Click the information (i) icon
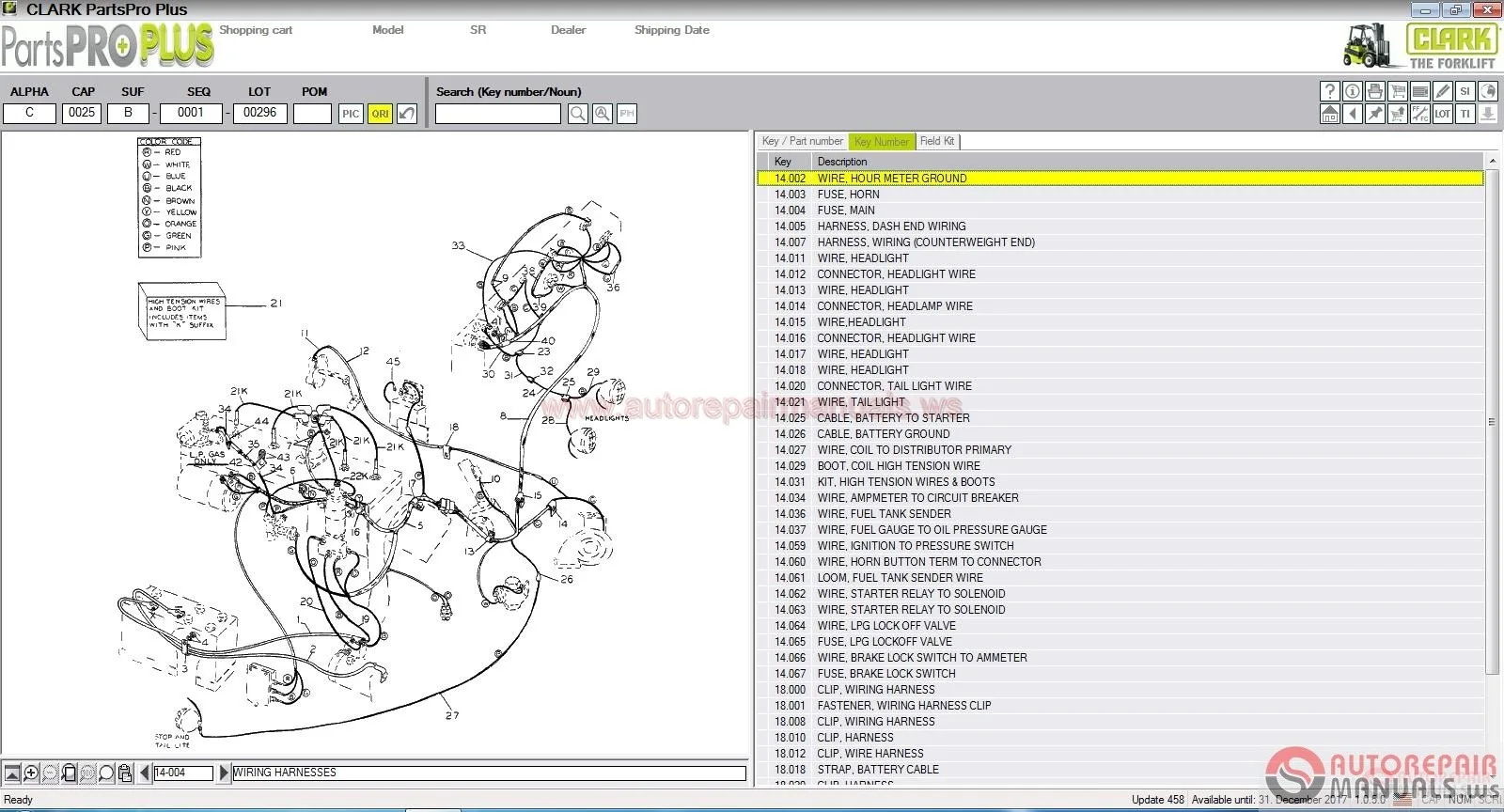The width and height of the screenshot is (1504, 812). tap(1353, 91)
